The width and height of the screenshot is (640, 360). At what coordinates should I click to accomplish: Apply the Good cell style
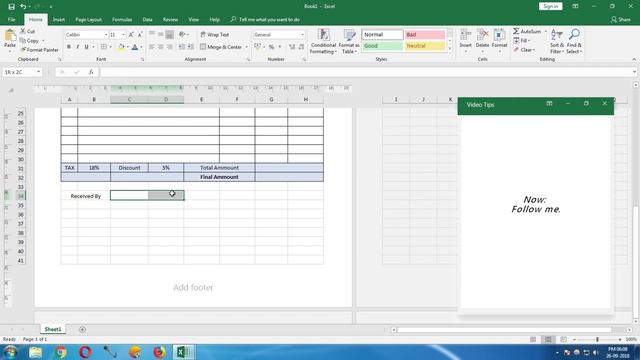[382, 46]
